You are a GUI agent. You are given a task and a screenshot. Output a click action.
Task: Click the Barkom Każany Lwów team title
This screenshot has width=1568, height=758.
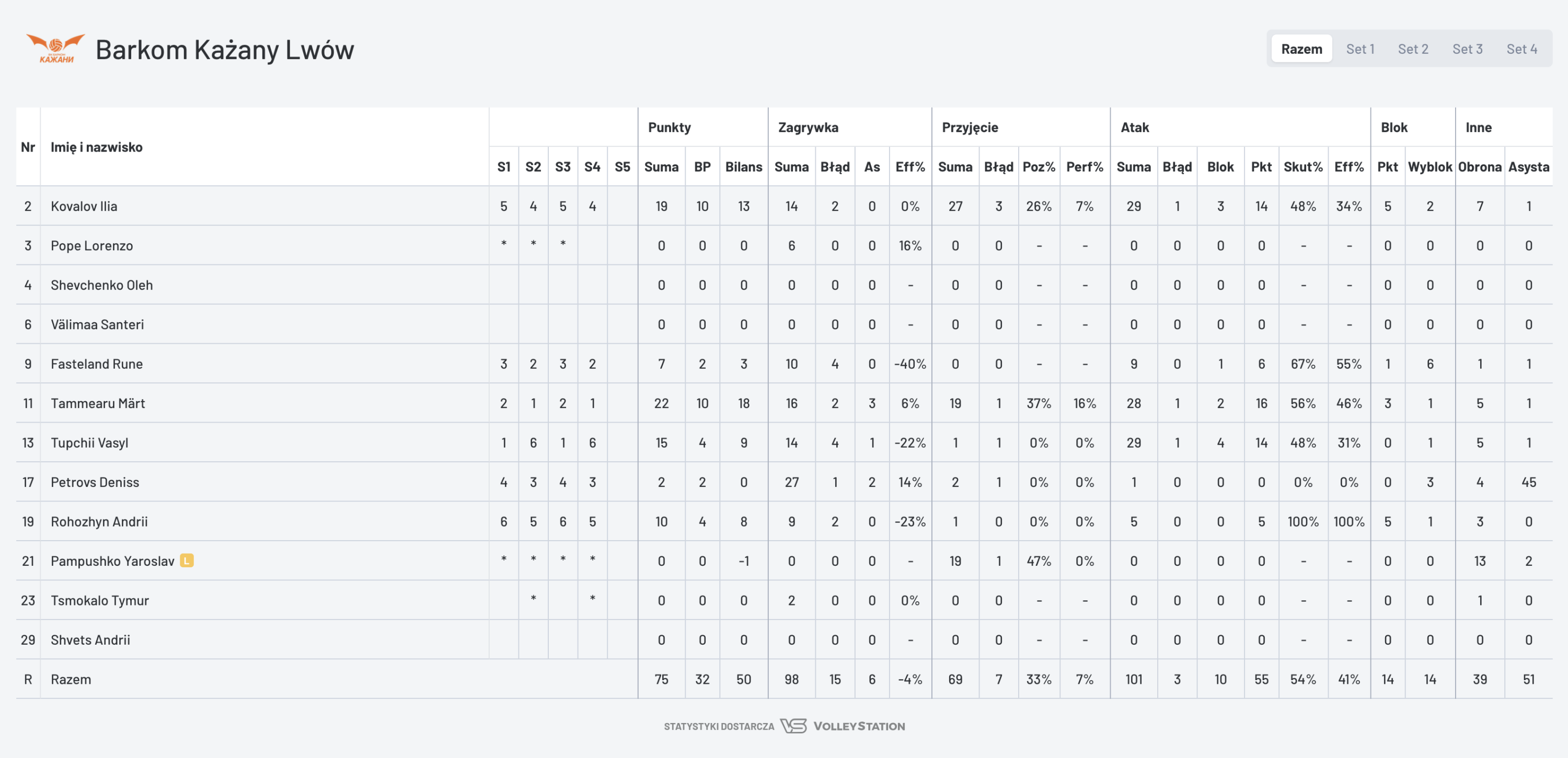pyautogui.click(x=225, y=49)
